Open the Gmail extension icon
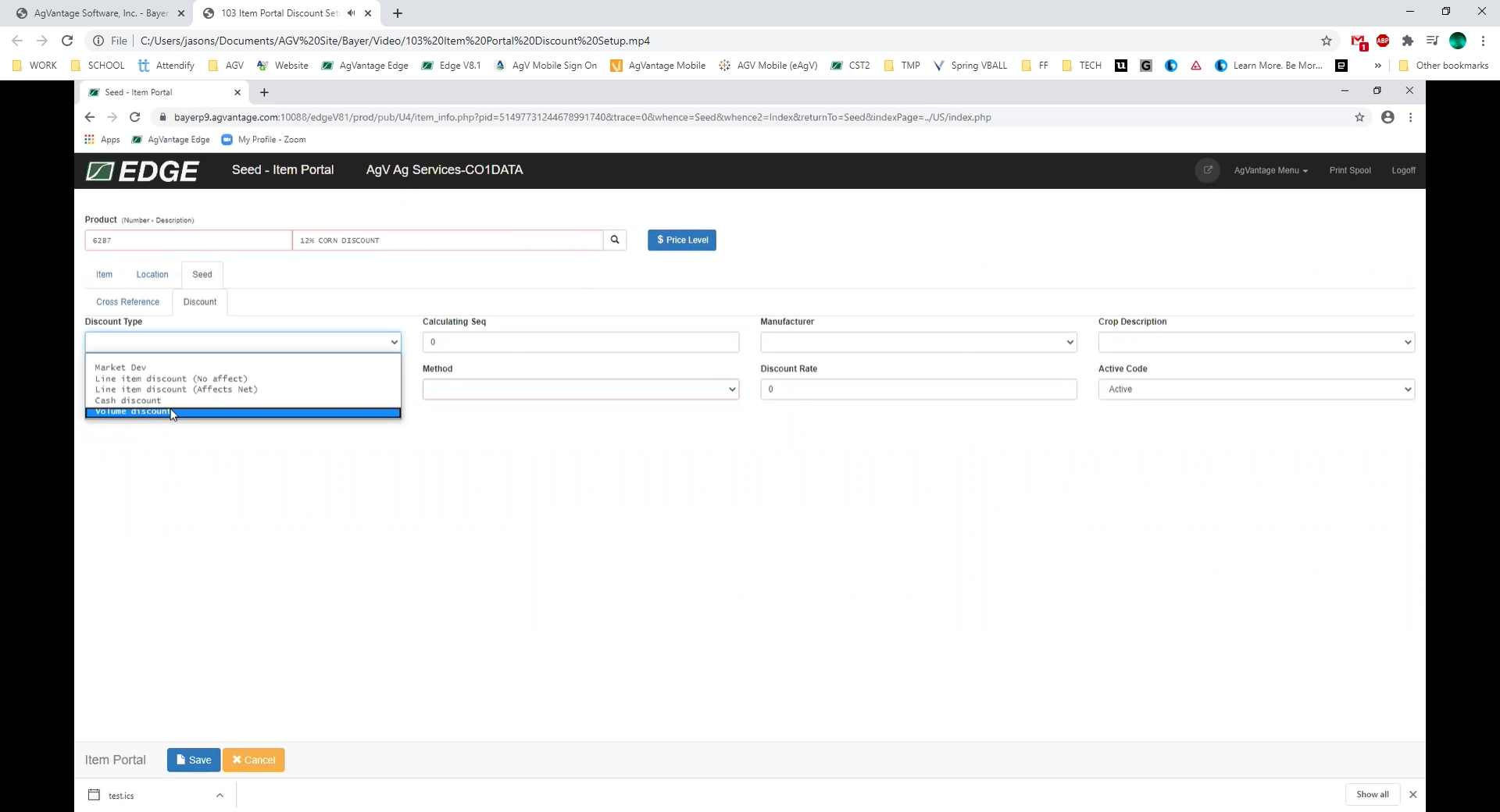Screen dimensions: 1500x812 pos(1359,41)
